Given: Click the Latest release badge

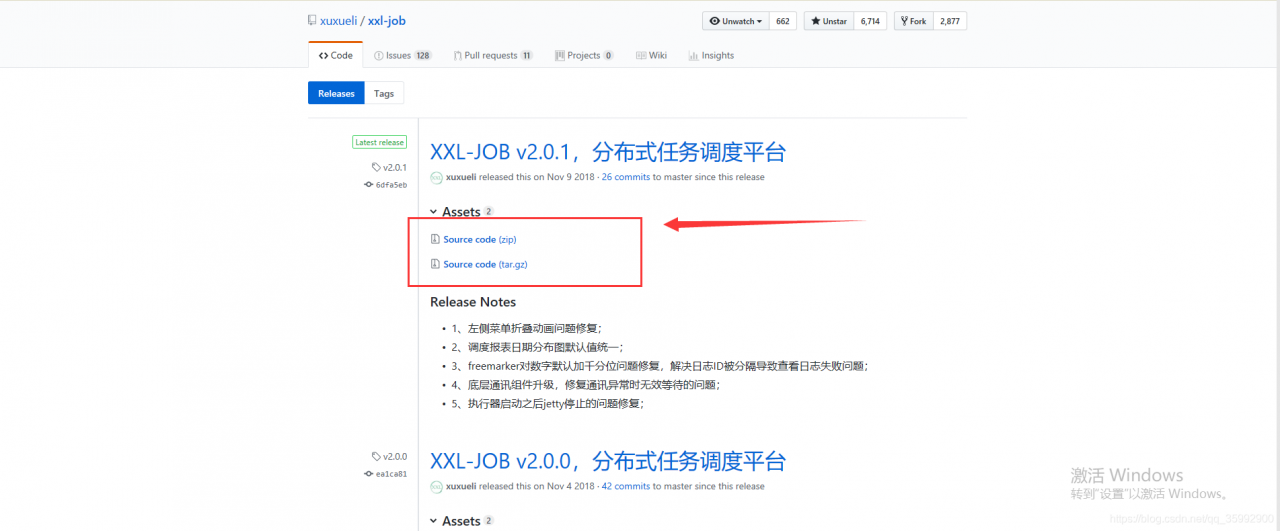Looking at the screenshot, I should [x=380, y=142].
